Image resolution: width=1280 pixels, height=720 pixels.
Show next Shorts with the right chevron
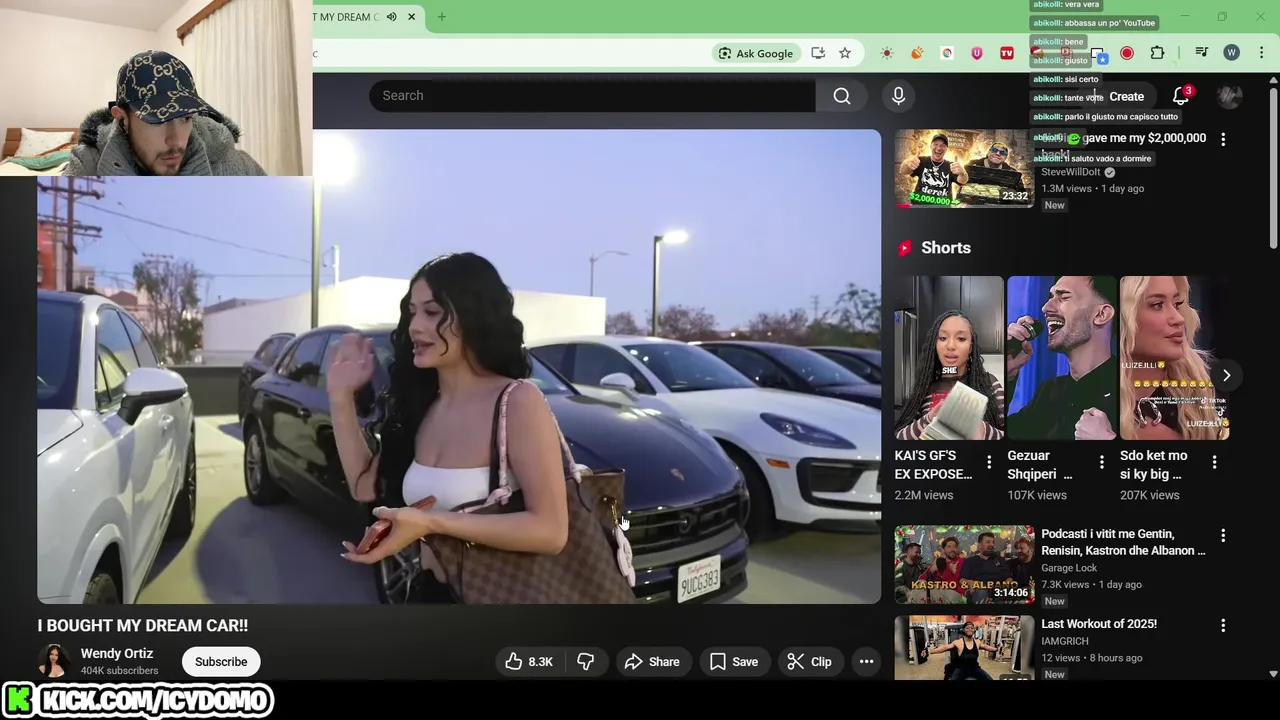click(1226, 375)
